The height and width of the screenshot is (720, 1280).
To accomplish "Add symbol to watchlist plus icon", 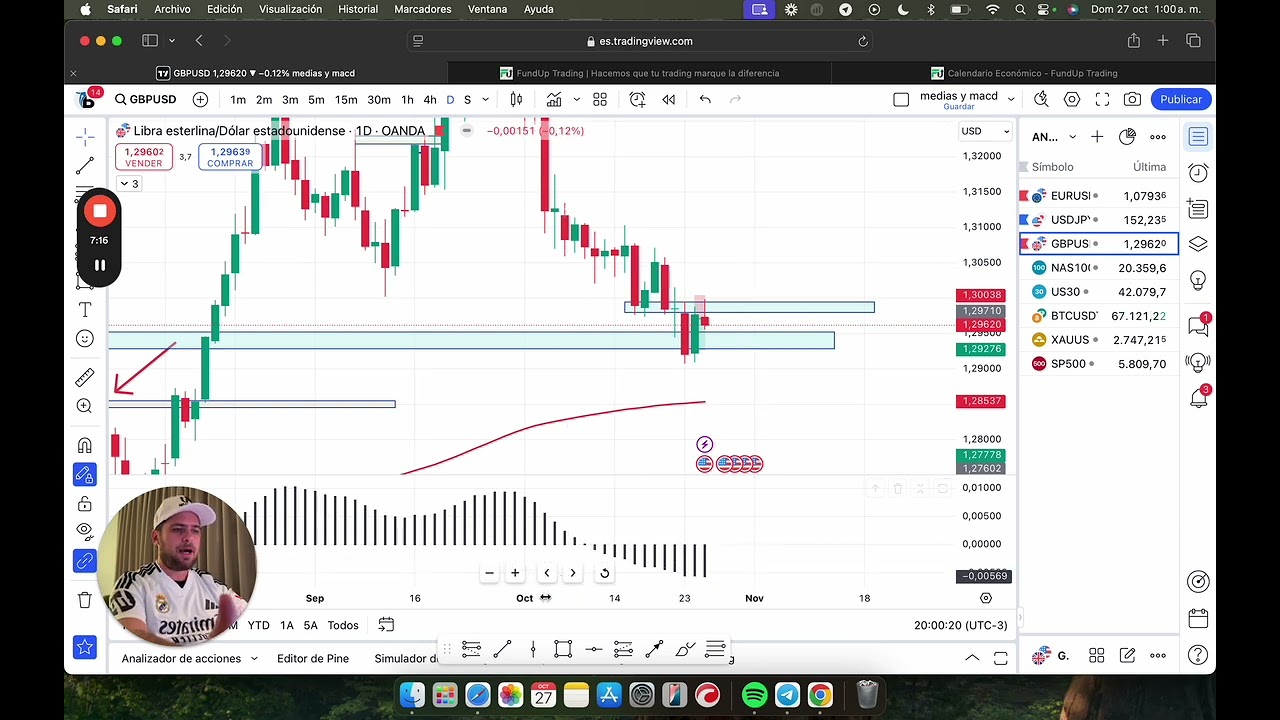I will 1097,137.
